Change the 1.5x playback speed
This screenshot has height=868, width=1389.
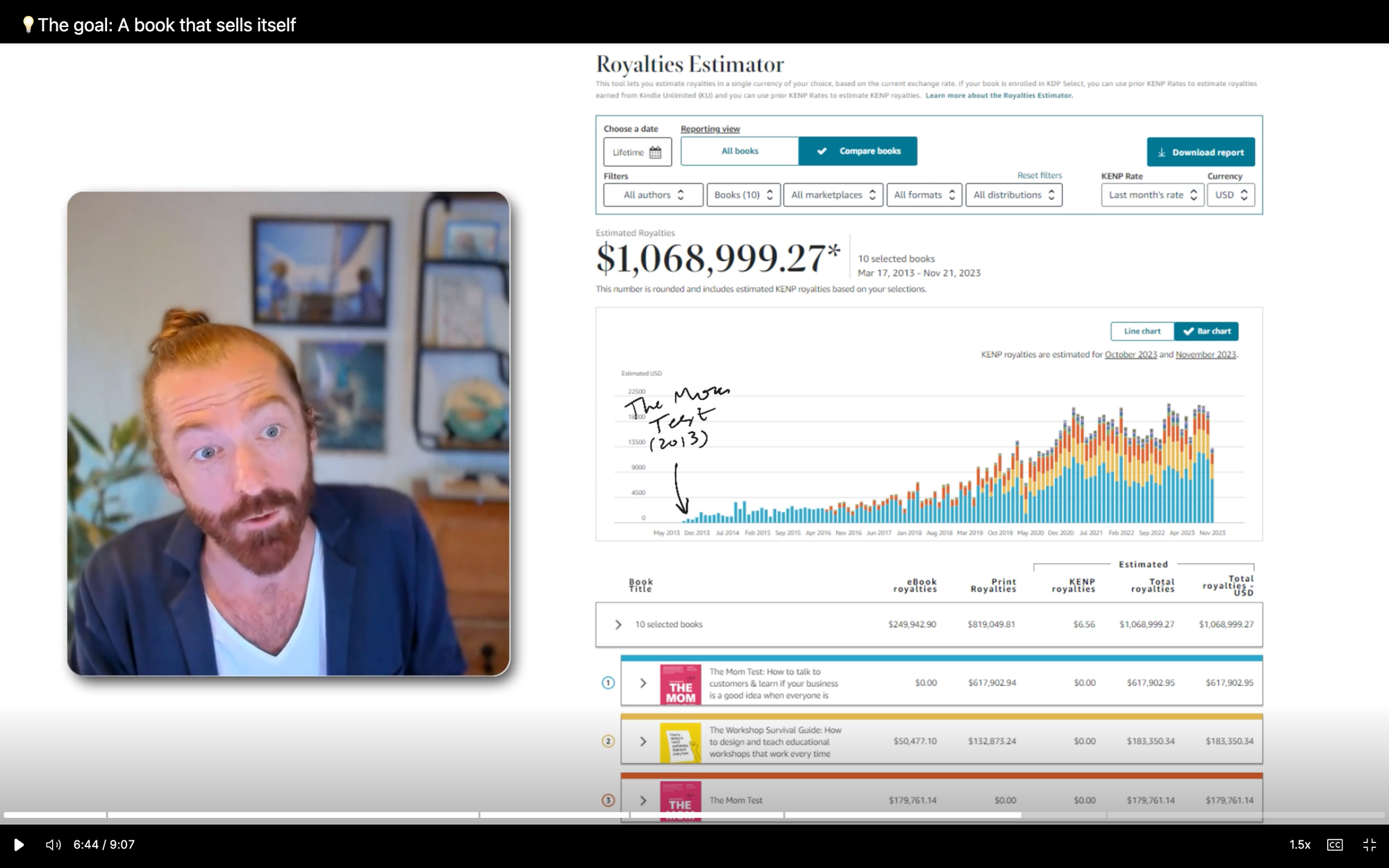pyautogui.click(x=1299, y=844)
